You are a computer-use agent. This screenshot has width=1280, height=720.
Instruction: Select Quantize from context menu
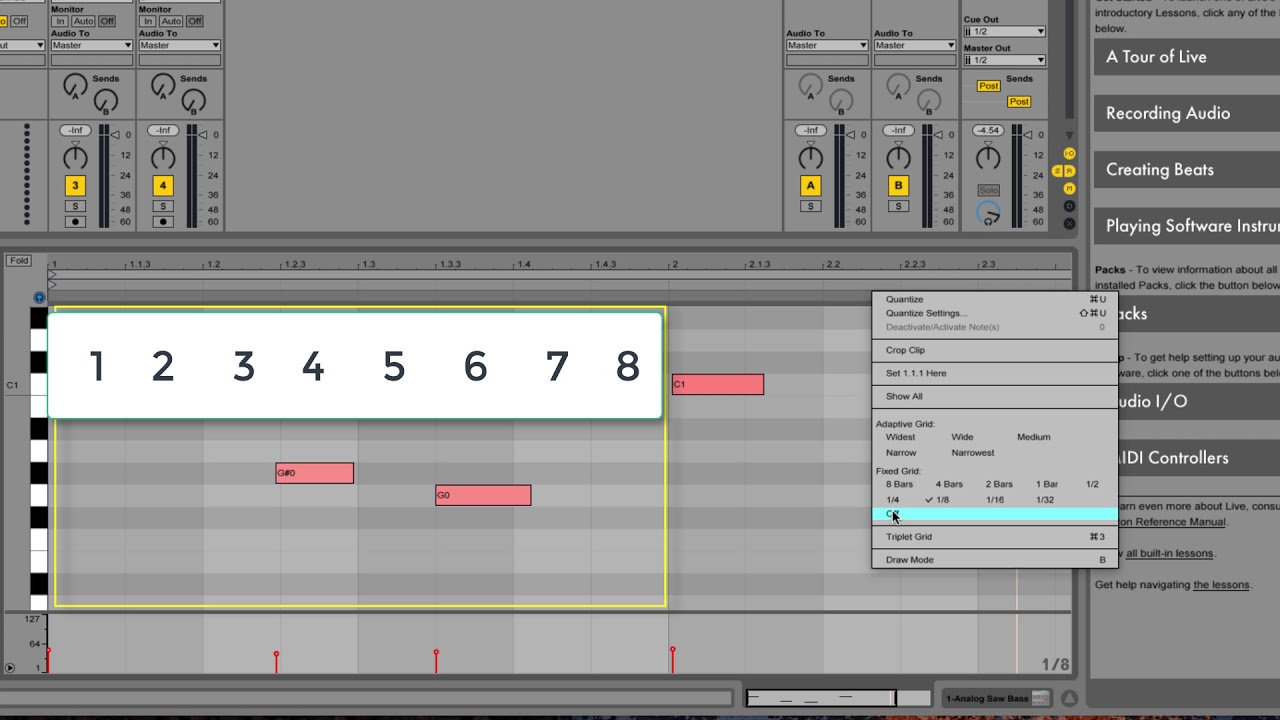point(995,299)
